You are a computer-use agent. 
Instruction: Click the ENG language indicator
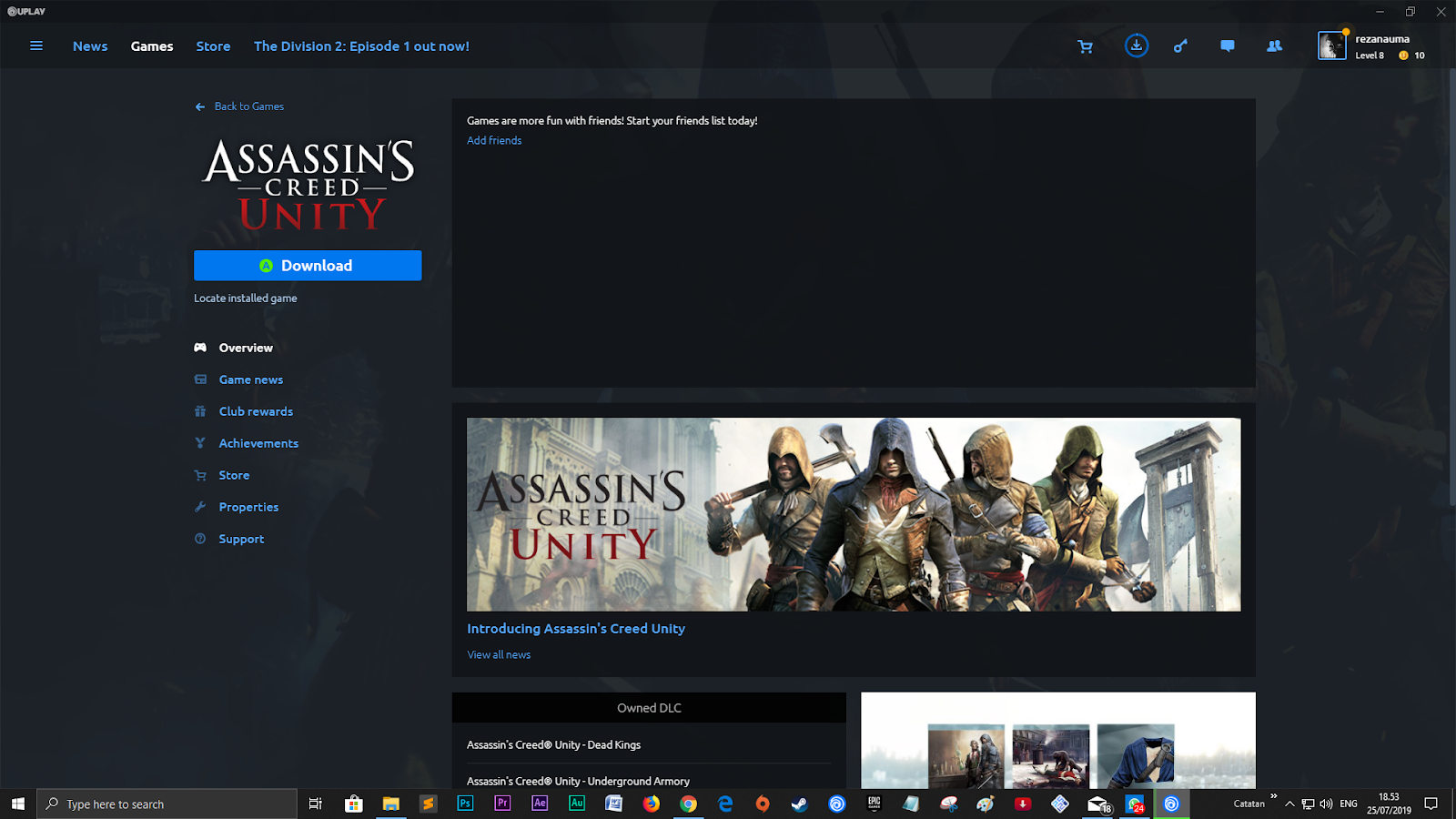click(x=1349, y=804)
